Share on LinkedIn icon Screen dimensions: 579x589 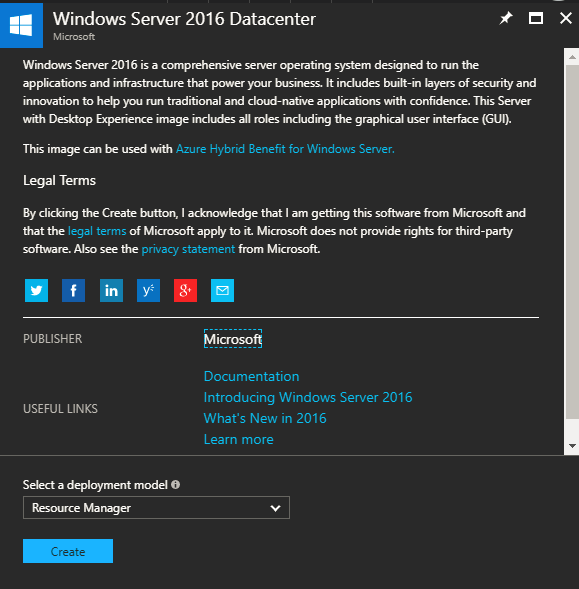(x=111, y=290)
